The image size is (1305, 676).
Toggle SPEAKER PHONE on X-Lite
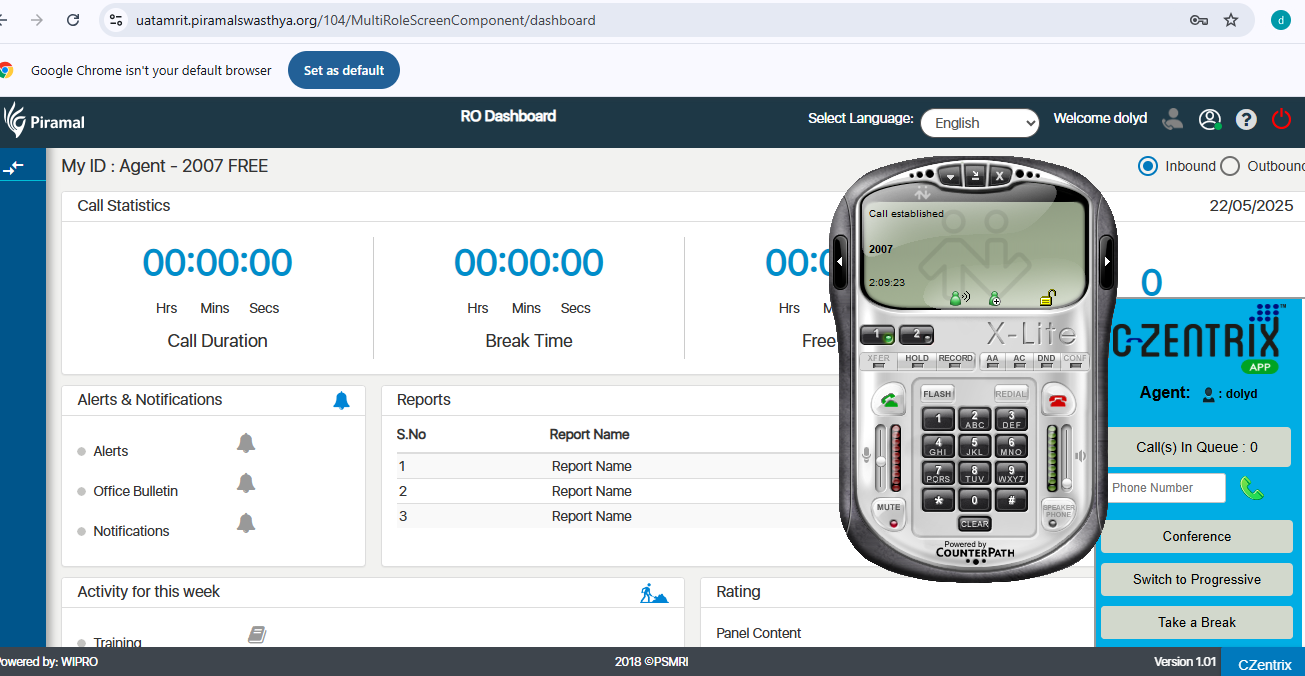tap(1058, 514)
